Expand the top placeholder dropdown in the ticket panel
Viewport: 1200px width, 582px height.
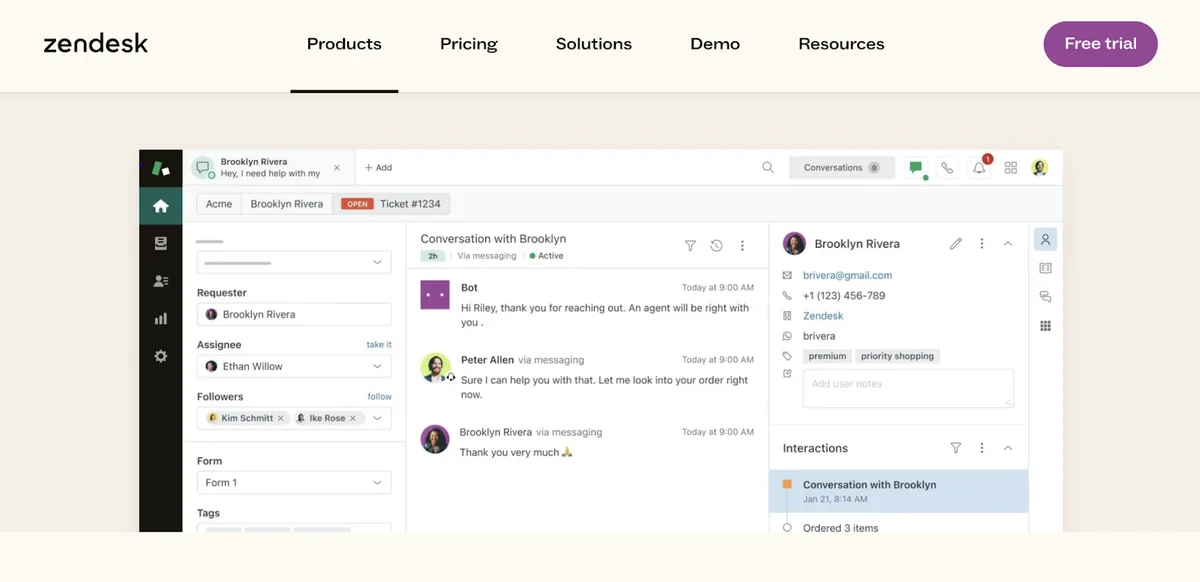(x=294, y=262)
